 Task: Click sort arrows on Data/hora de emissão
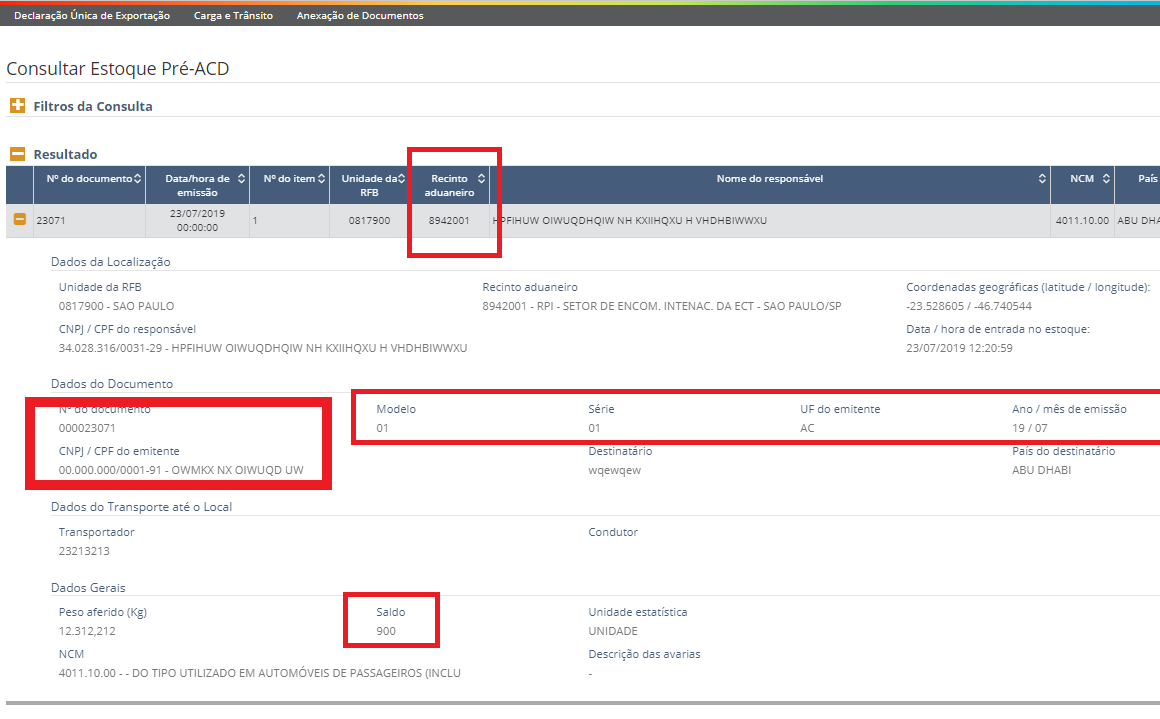pyautogui.click(x=241, y=179)
